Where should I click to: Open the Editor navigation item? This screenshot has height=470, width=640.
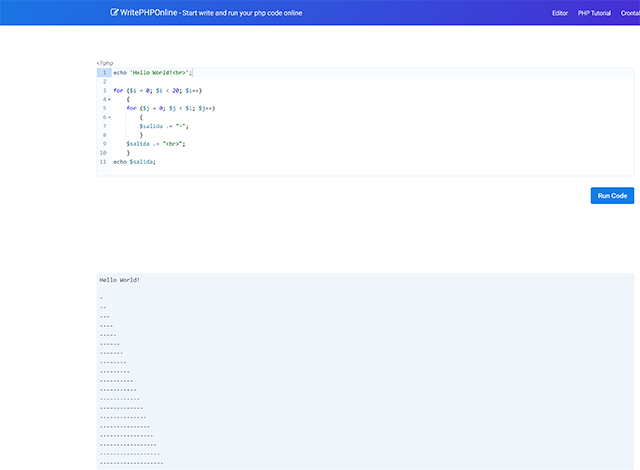pyautogui.click(x=560, y=13)
